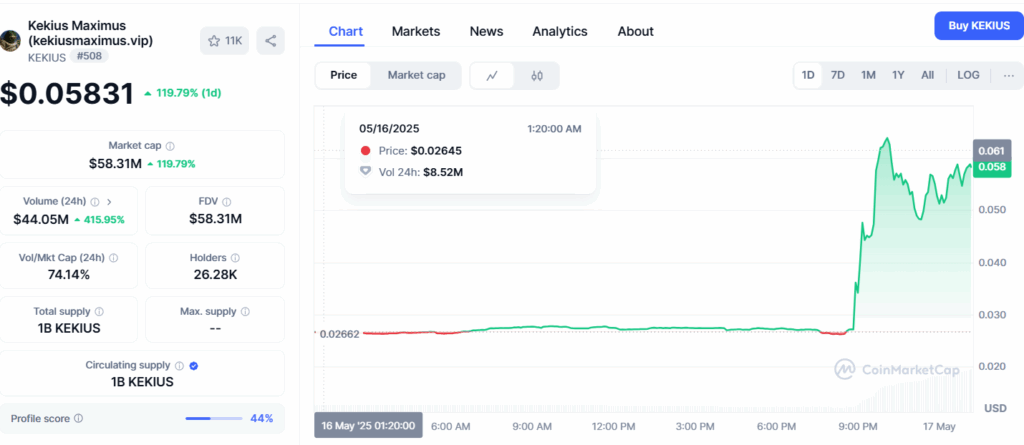The width and height of the screenshot is (1024, 445).
Task: Click the share icon button
Action: (270, 41)
